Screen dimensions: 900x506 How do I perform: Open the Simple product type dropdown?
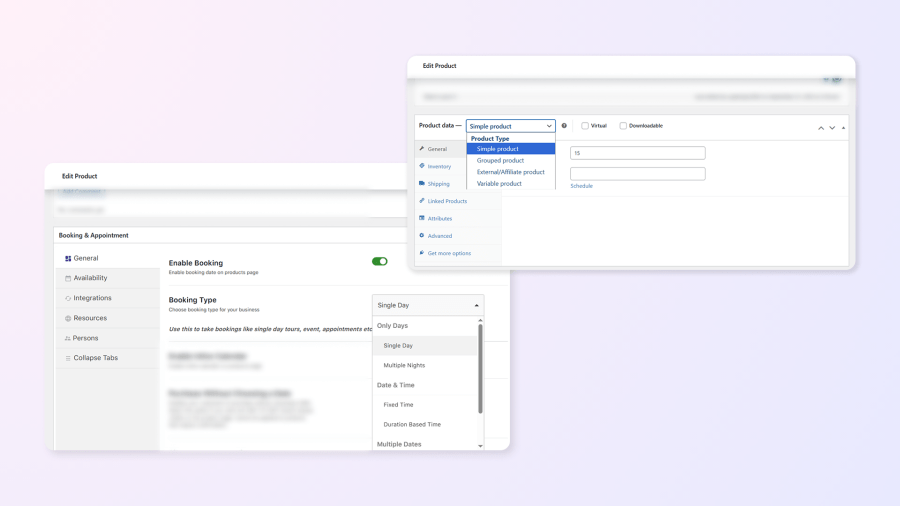[x=510, y=126]
